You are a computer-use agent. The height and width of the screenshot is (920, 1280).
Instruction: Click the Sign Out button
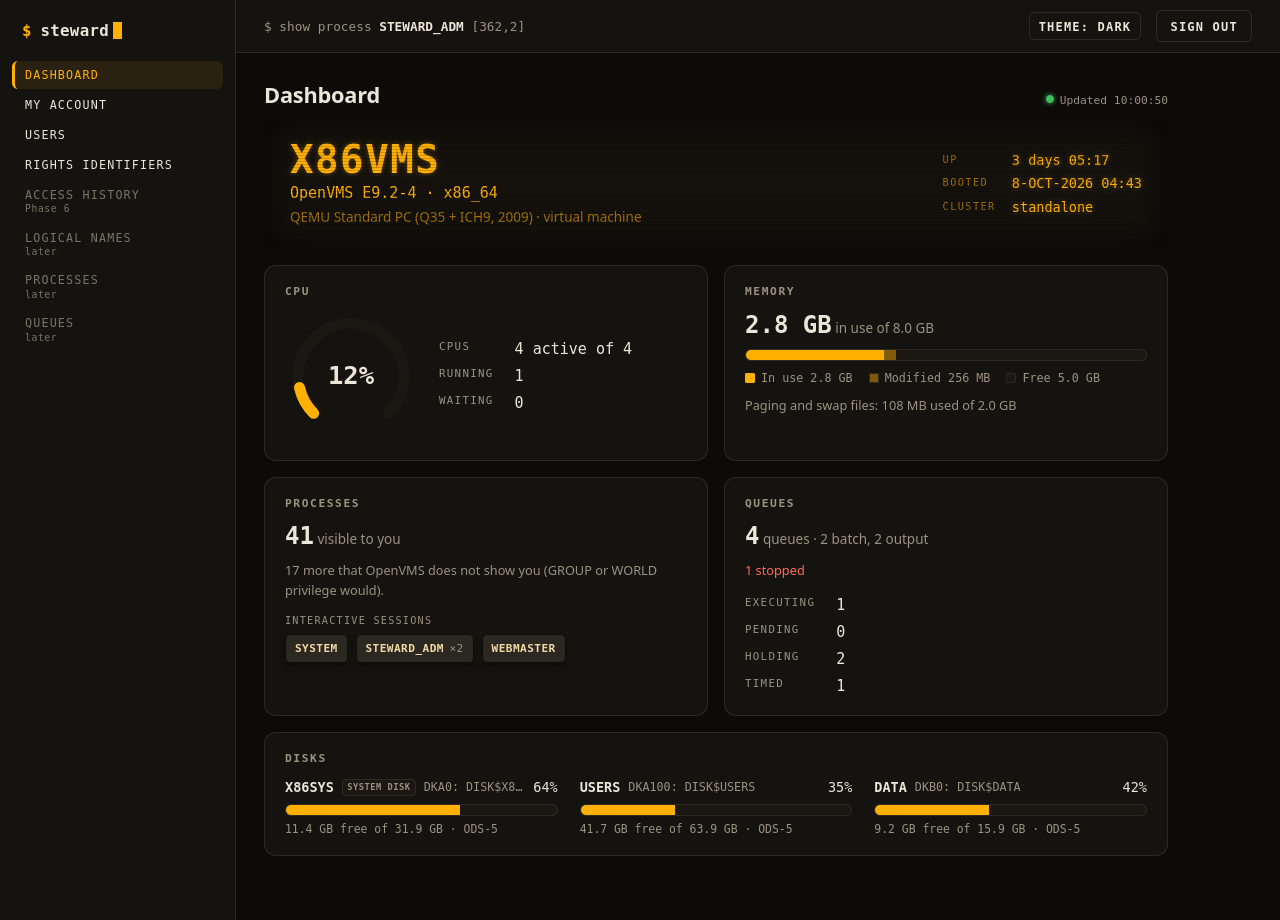1204,26
